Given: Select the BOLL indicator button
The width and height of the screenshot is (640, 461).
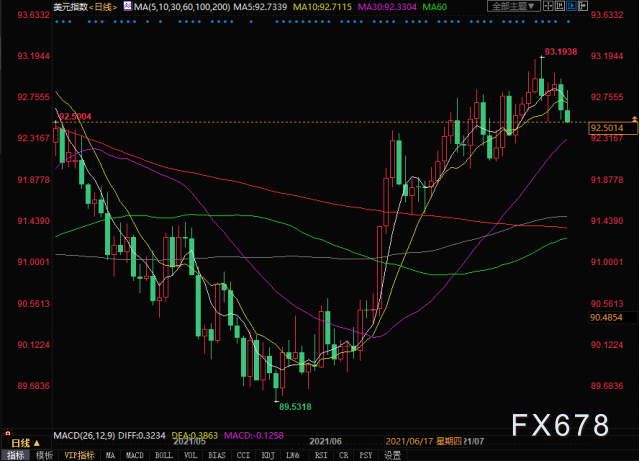Looking at the screenshot, I should tap(165, 454).
